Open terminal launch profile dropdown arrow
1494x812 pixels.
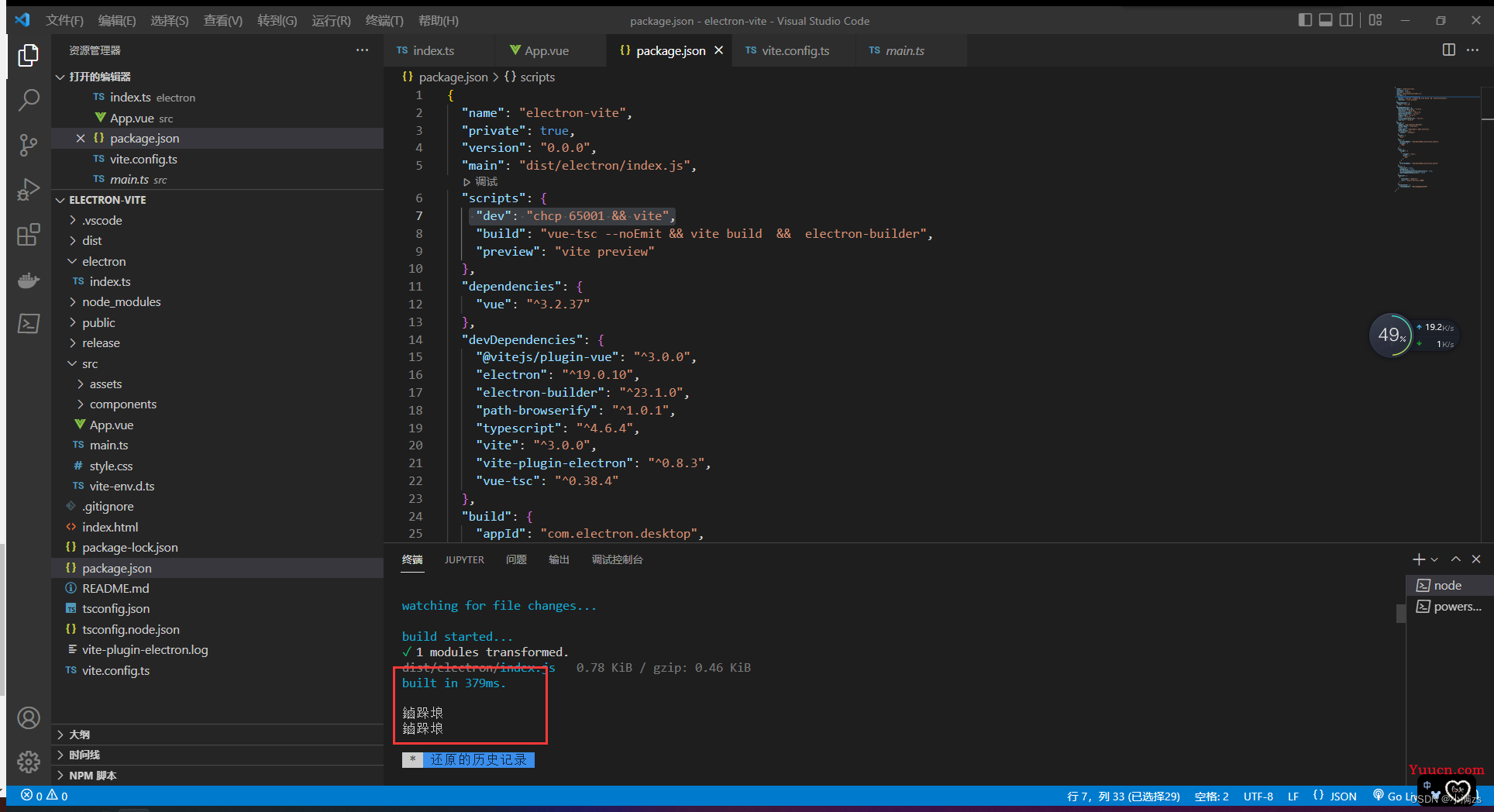coord(1434,559)
